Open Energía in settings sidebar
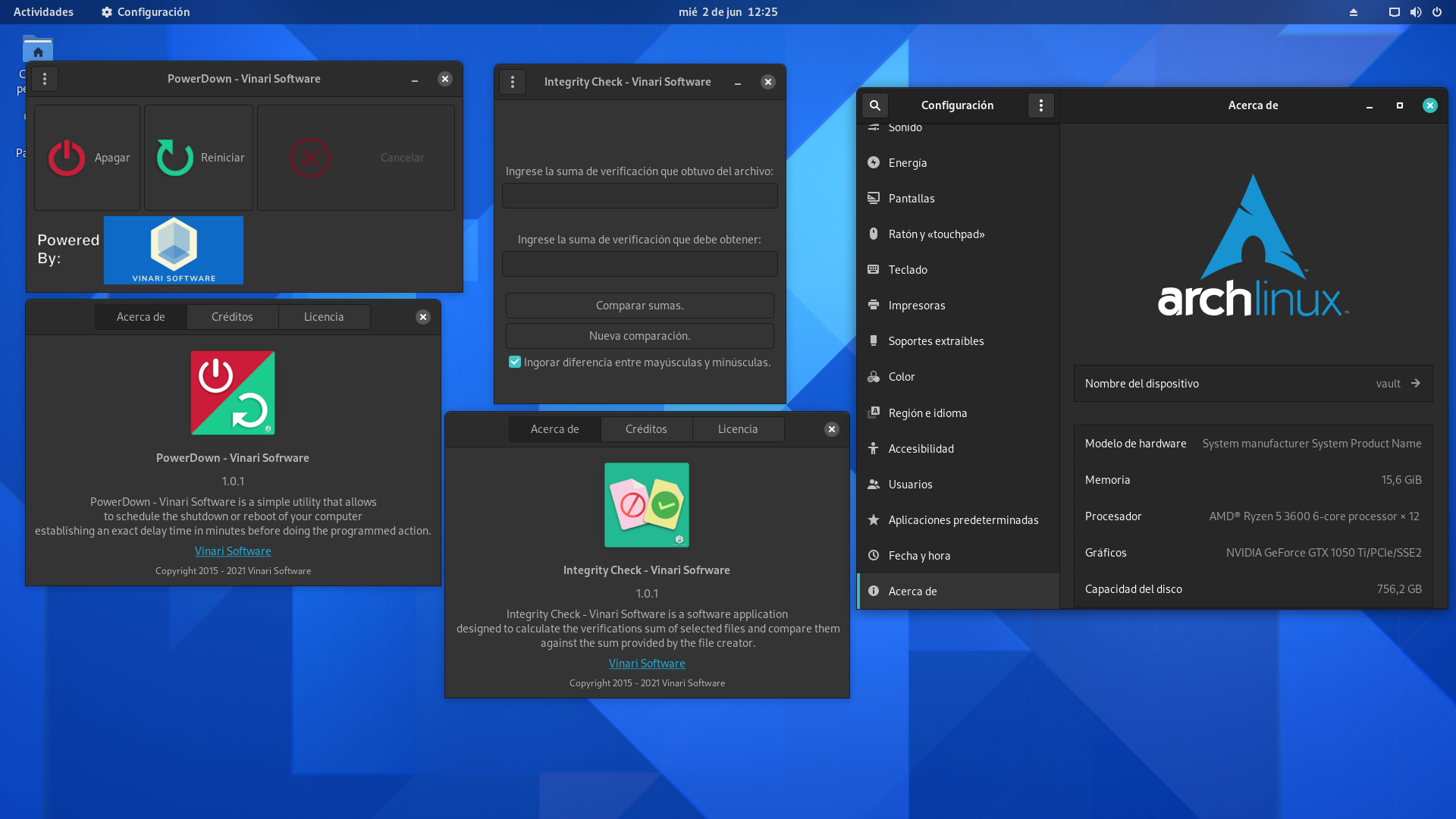This screenshot has height=819, width=1456. tap(908, 163)
